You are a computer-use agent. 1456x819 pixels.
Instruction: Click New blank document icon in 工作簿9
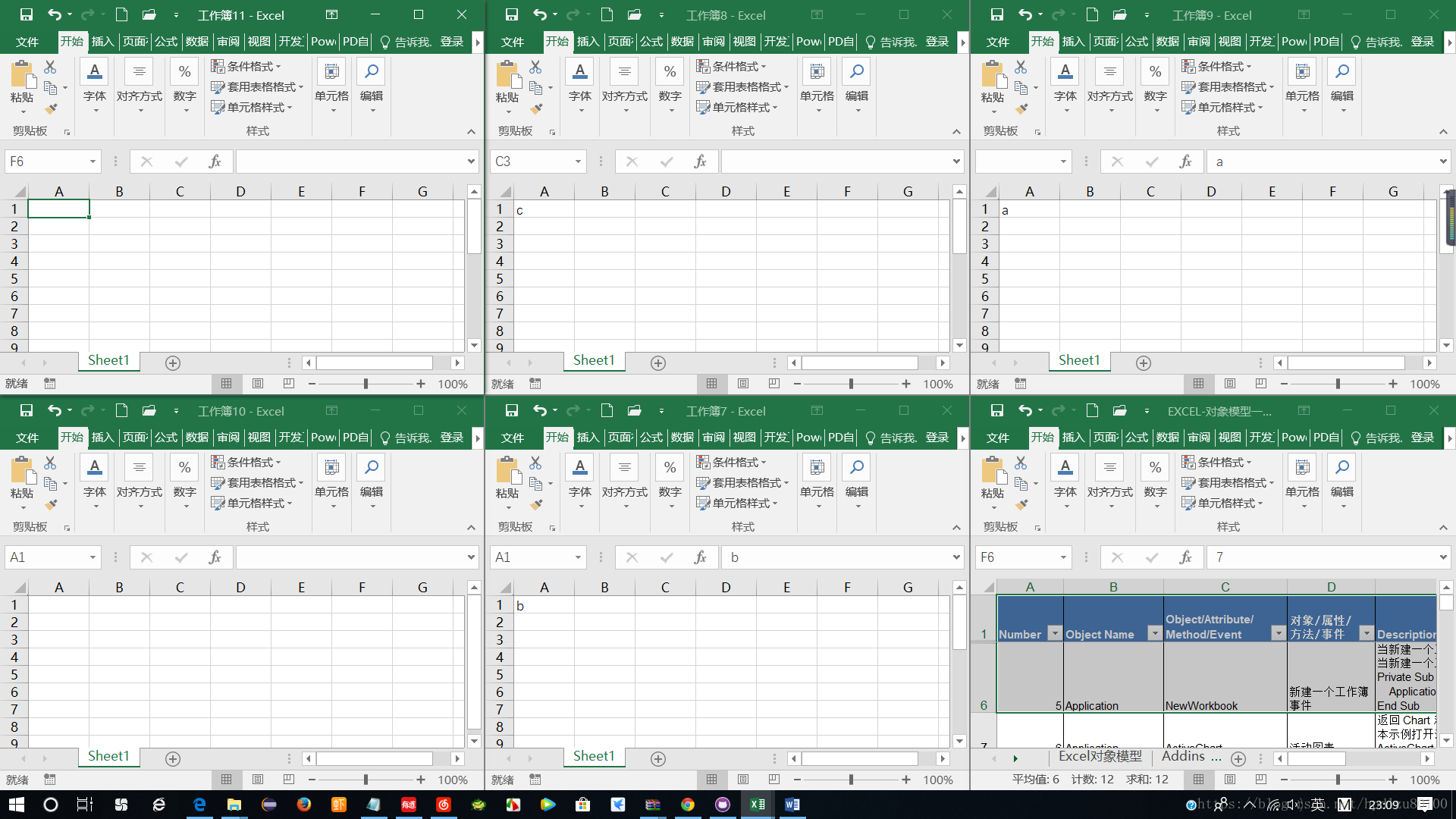coord(1092,14)
